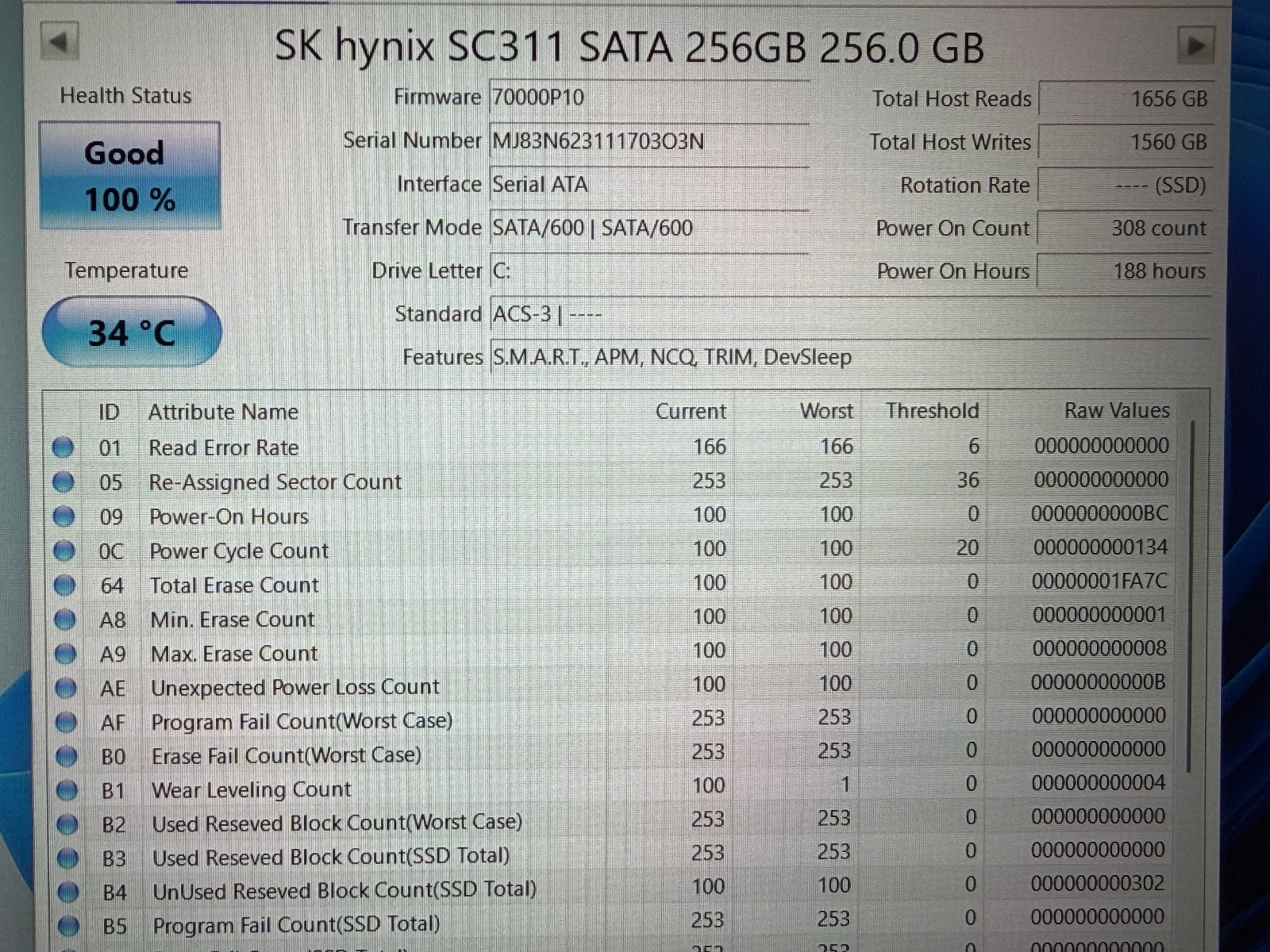Select the Program Fail Count(Worst Case) name

(302, 722)
